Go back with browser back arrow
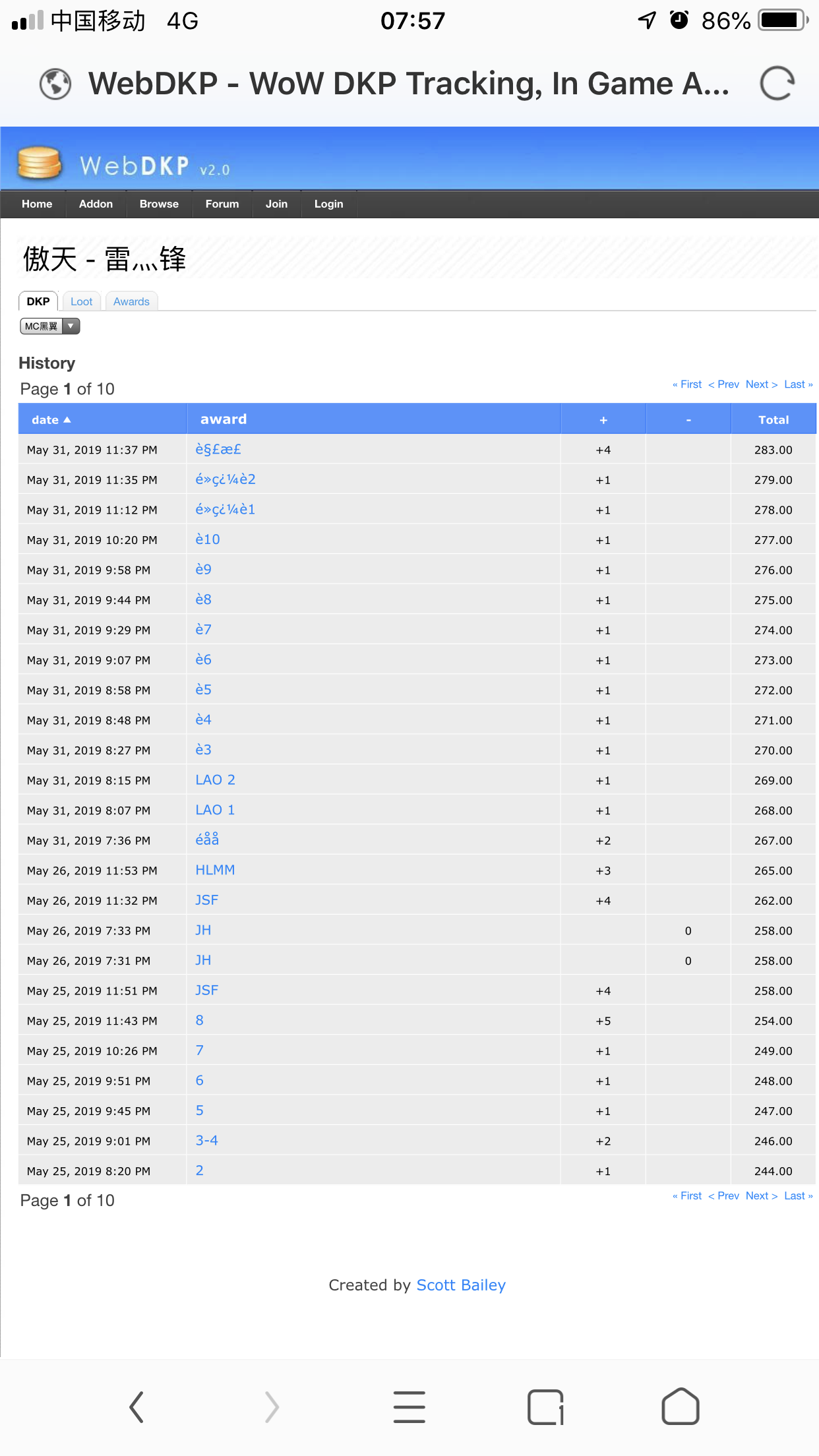The image size is (819, 1456). (136, 1407)
